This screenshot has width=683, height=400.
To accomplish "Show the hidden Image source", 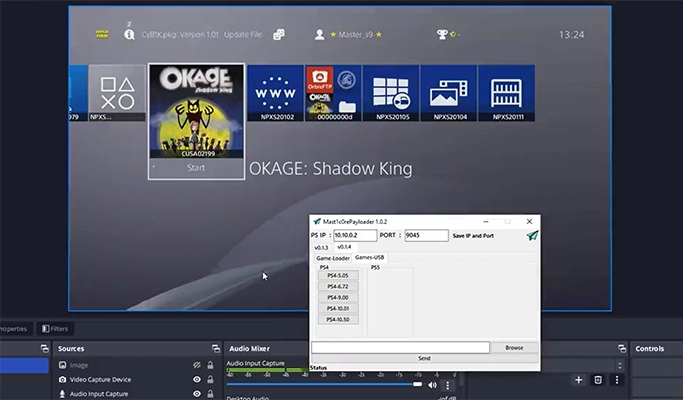I will click(197, 365).
